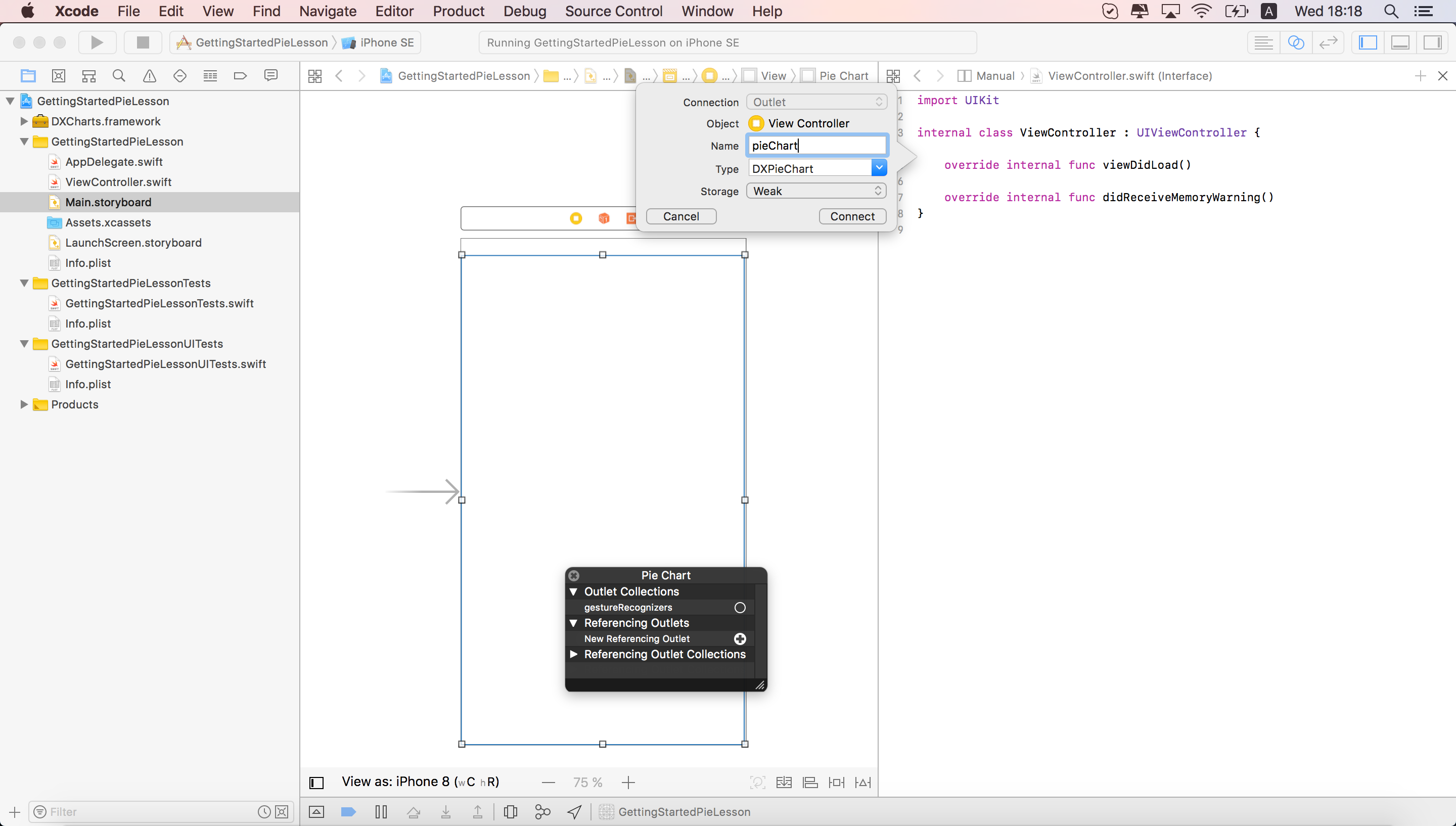Screen dimensions: 1456x826
Task: Click the Connect button
Action: tap(852, 216)
